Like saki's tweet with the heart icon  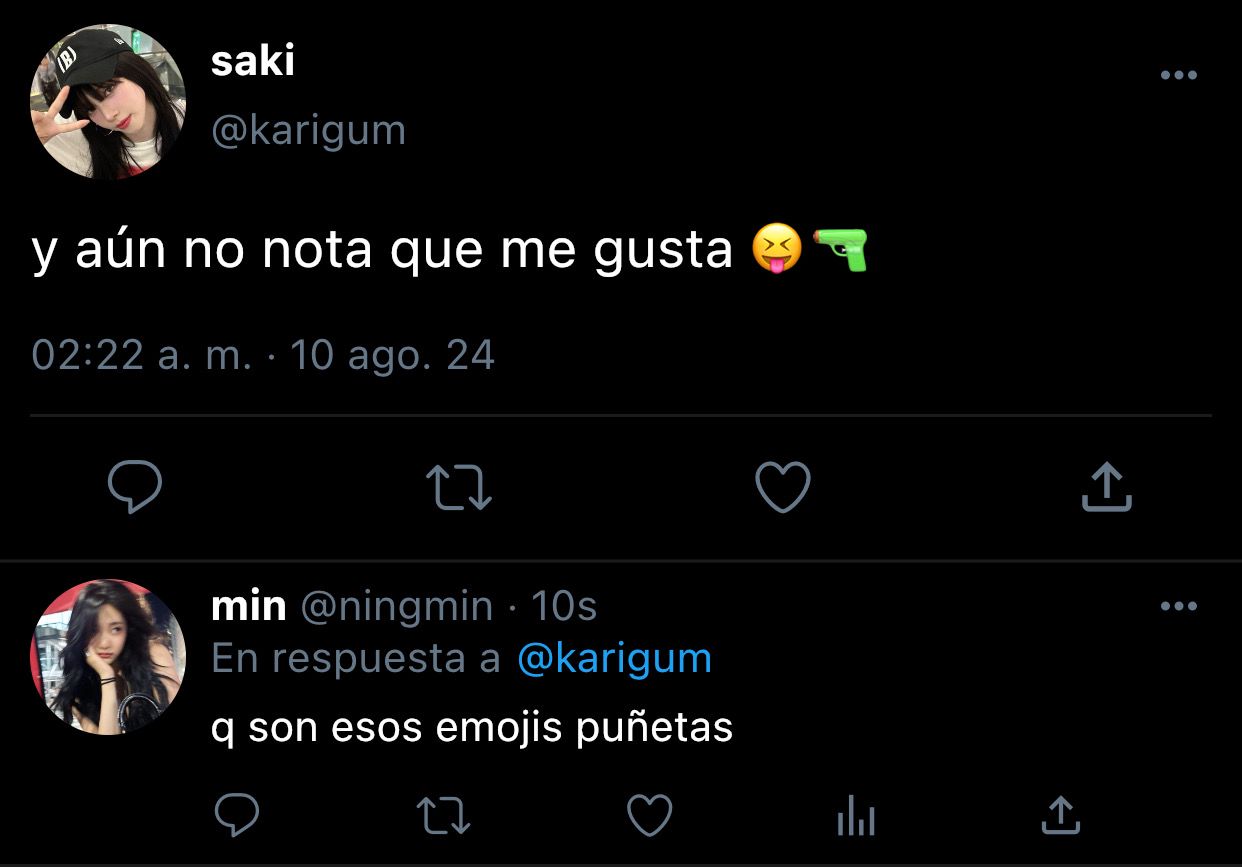pyautogui.click(x=782, y=487)
